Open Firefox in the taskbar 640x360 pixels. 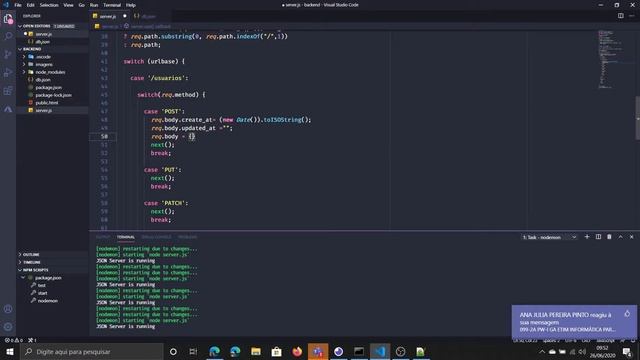tap(297, 351)
